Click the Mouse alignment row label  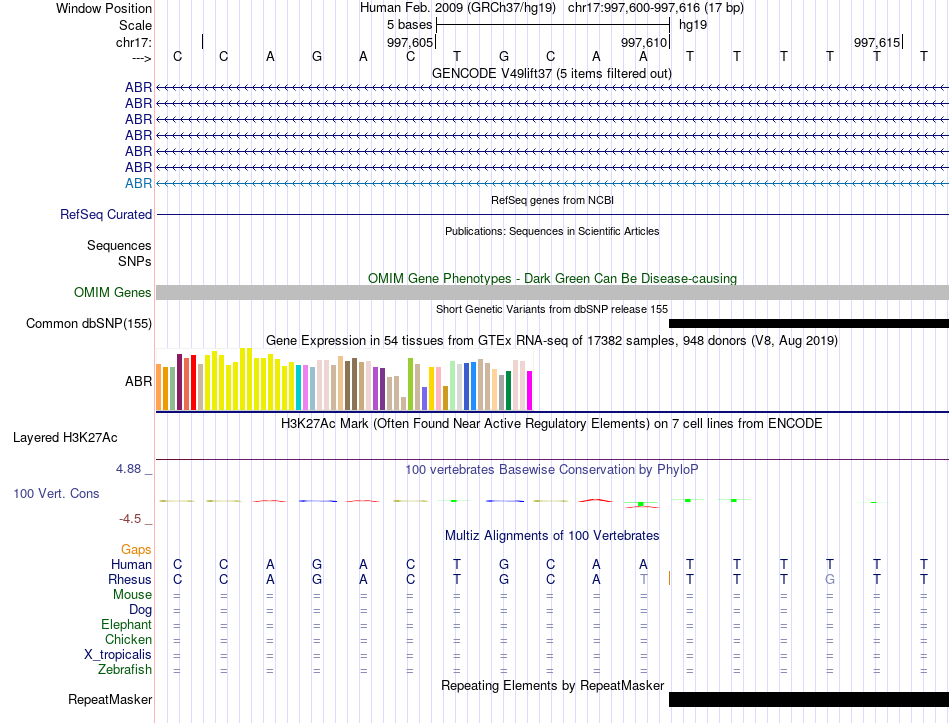[x=132, y=595]
